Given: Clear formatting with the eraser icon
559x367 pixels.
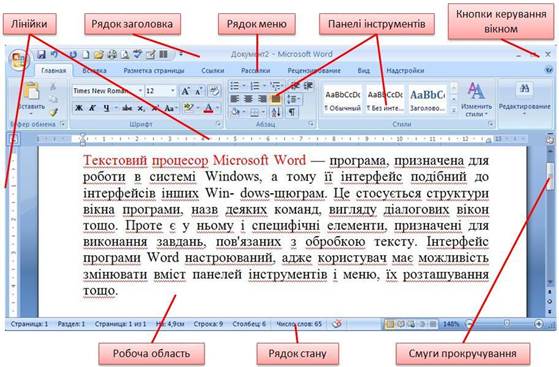Looking at the screenshot, I should pos(214,91).
